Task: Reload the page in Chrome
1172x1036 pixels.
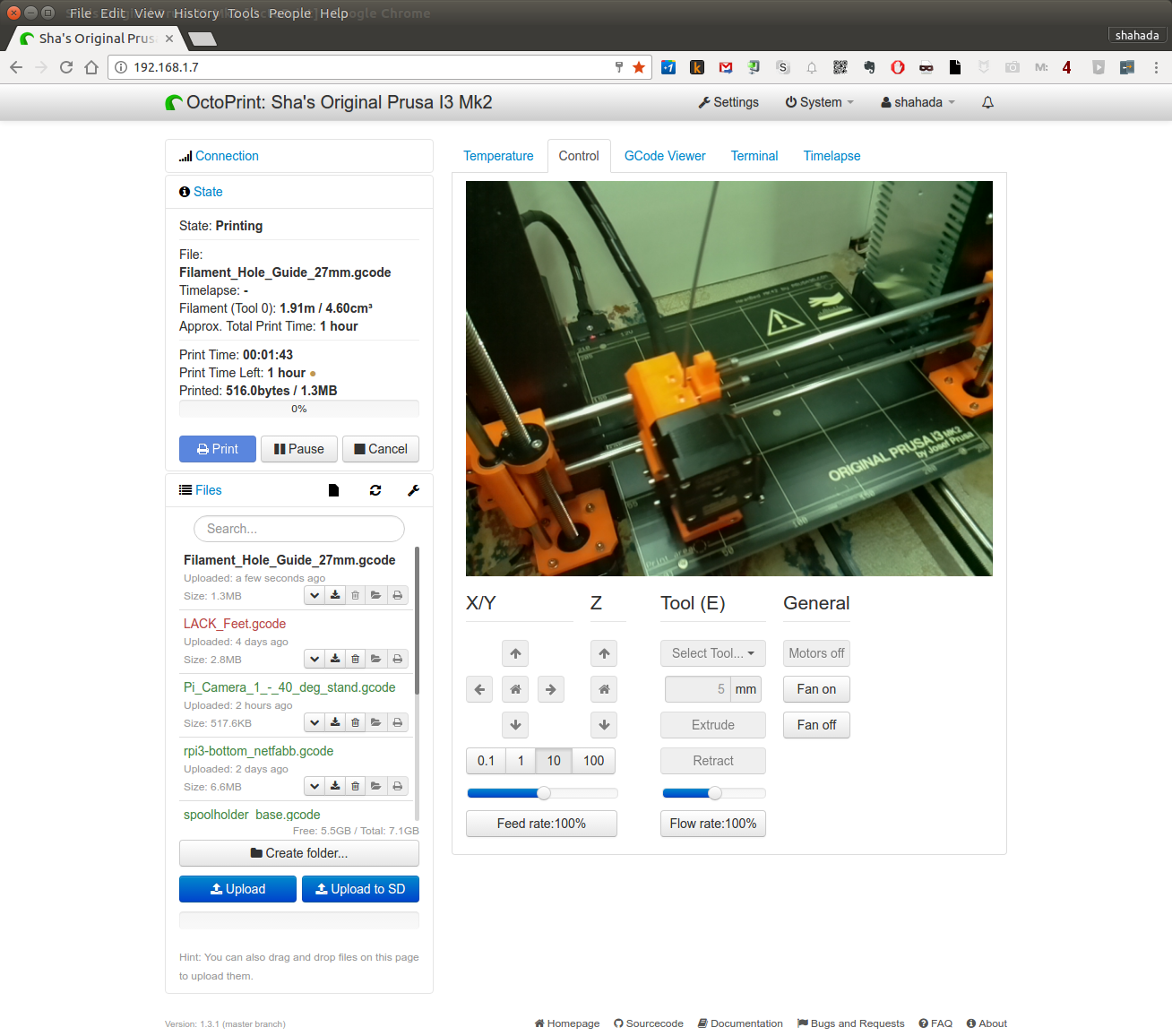Action: [66, 67]
